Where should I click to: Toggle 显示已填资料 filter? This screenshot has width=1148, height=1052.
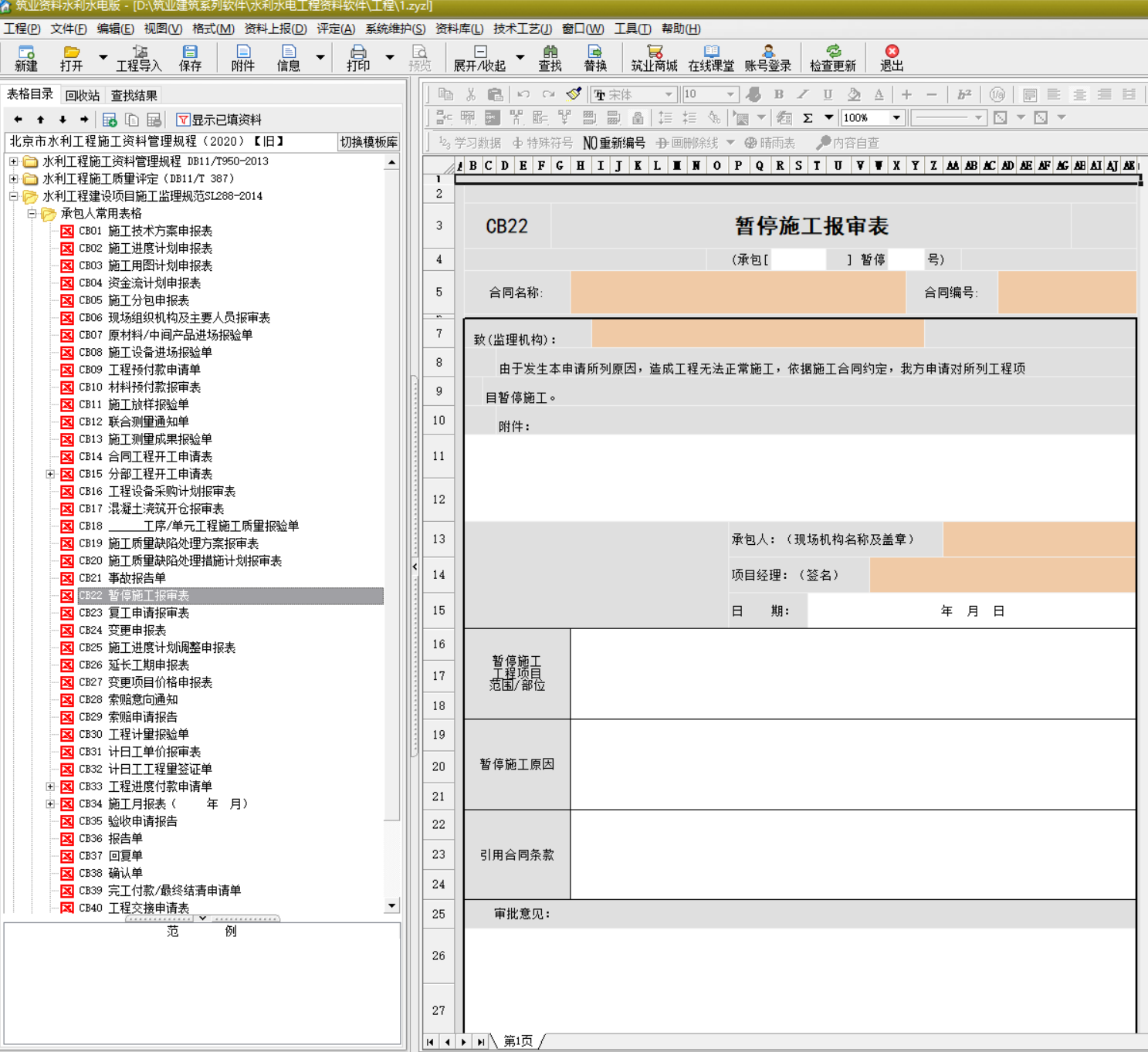coord(219,120)
